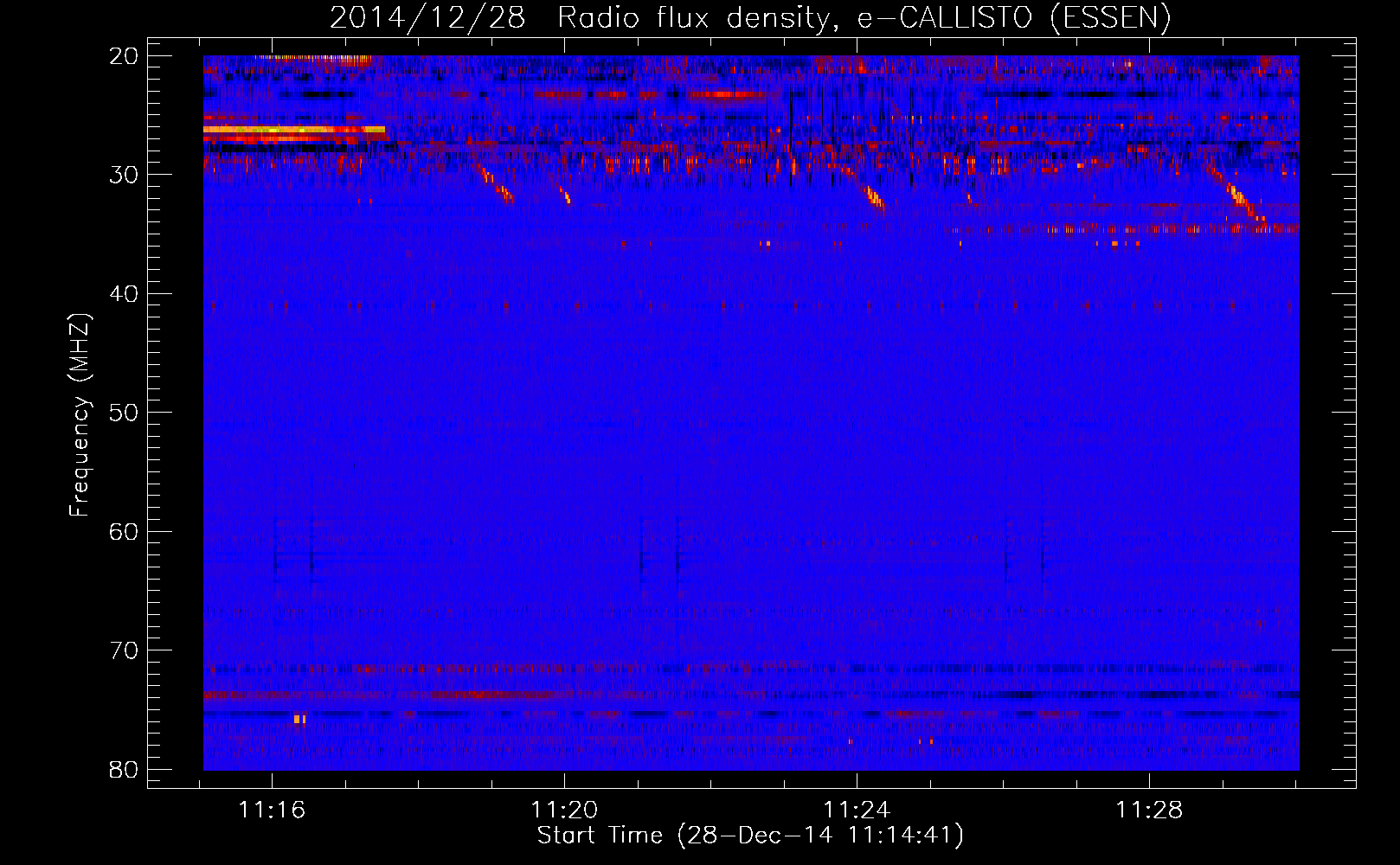The height and width of the screenshot is (865, 1400).
Task: Click the bright yellow emission band near 26 MHz
Action: [294, 130]
